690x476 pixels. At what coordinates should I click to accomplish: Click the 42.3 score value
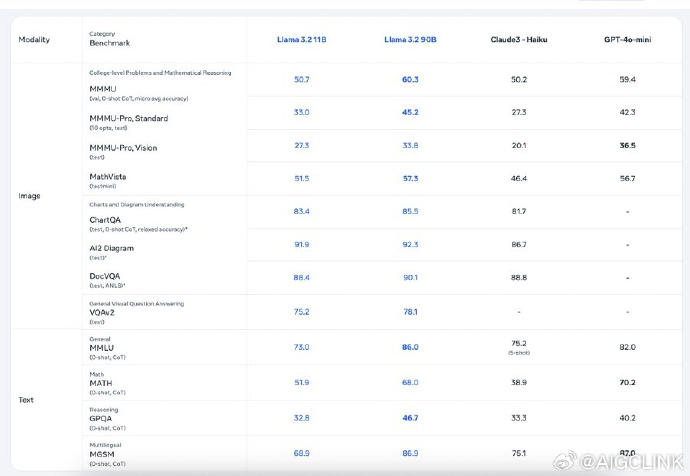pos(628,112)
